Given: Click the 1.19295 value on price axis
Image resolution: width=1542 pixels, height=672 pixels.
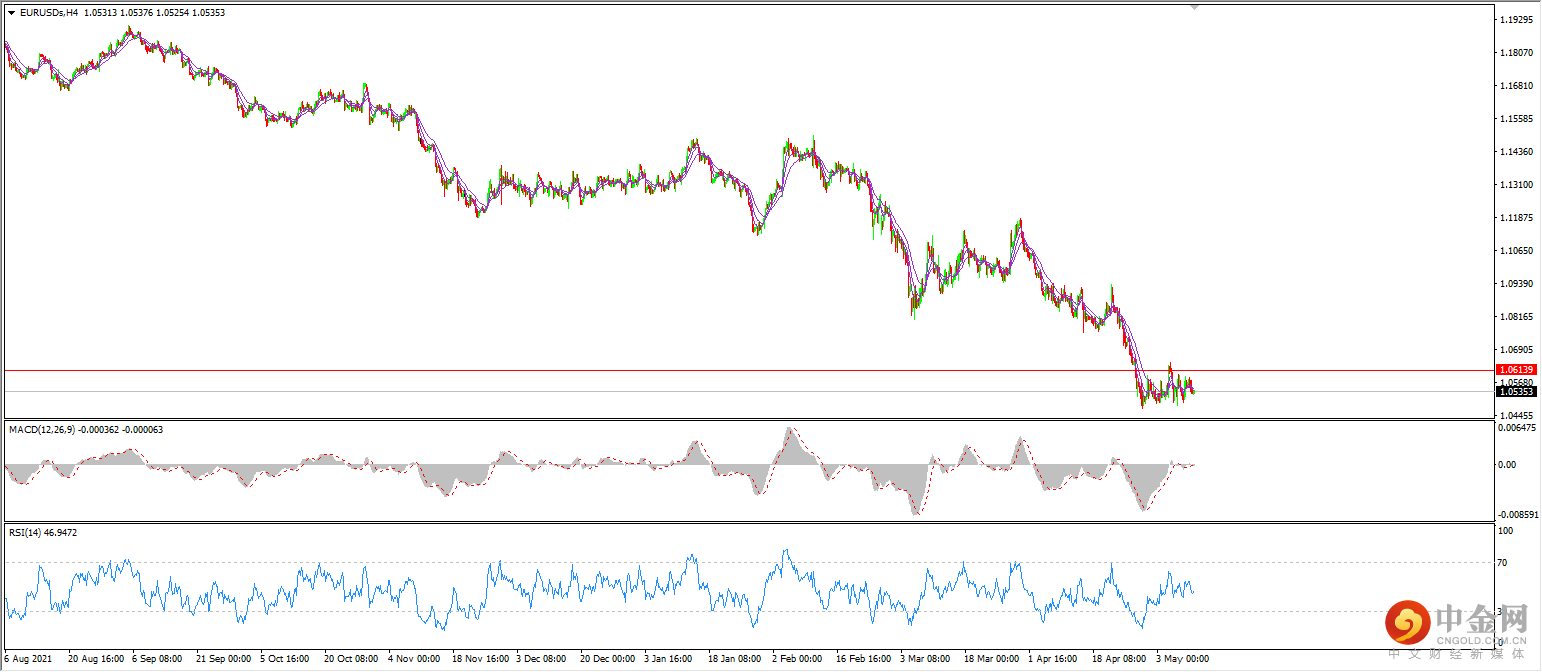Looking at the screenshot, I should tap(1517, 18).
